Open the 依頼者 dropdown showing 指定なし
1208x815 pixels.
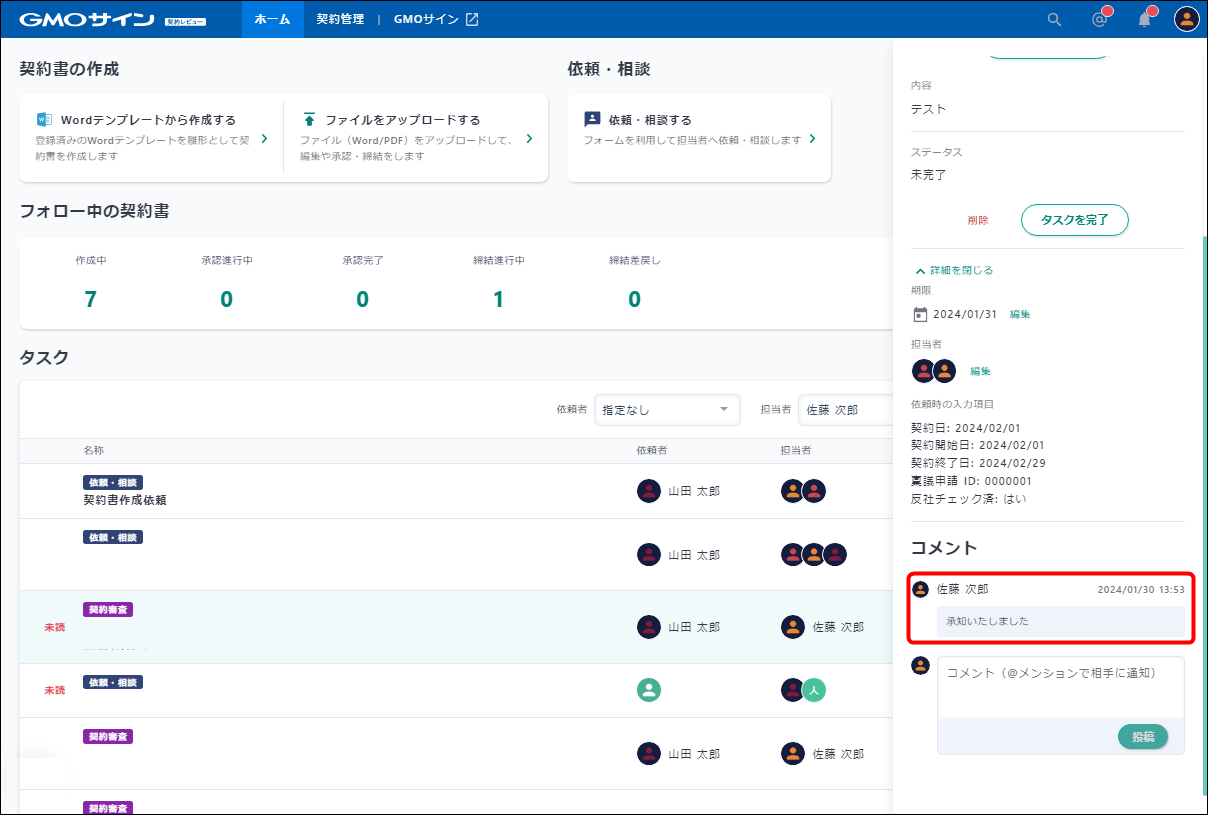667,409
